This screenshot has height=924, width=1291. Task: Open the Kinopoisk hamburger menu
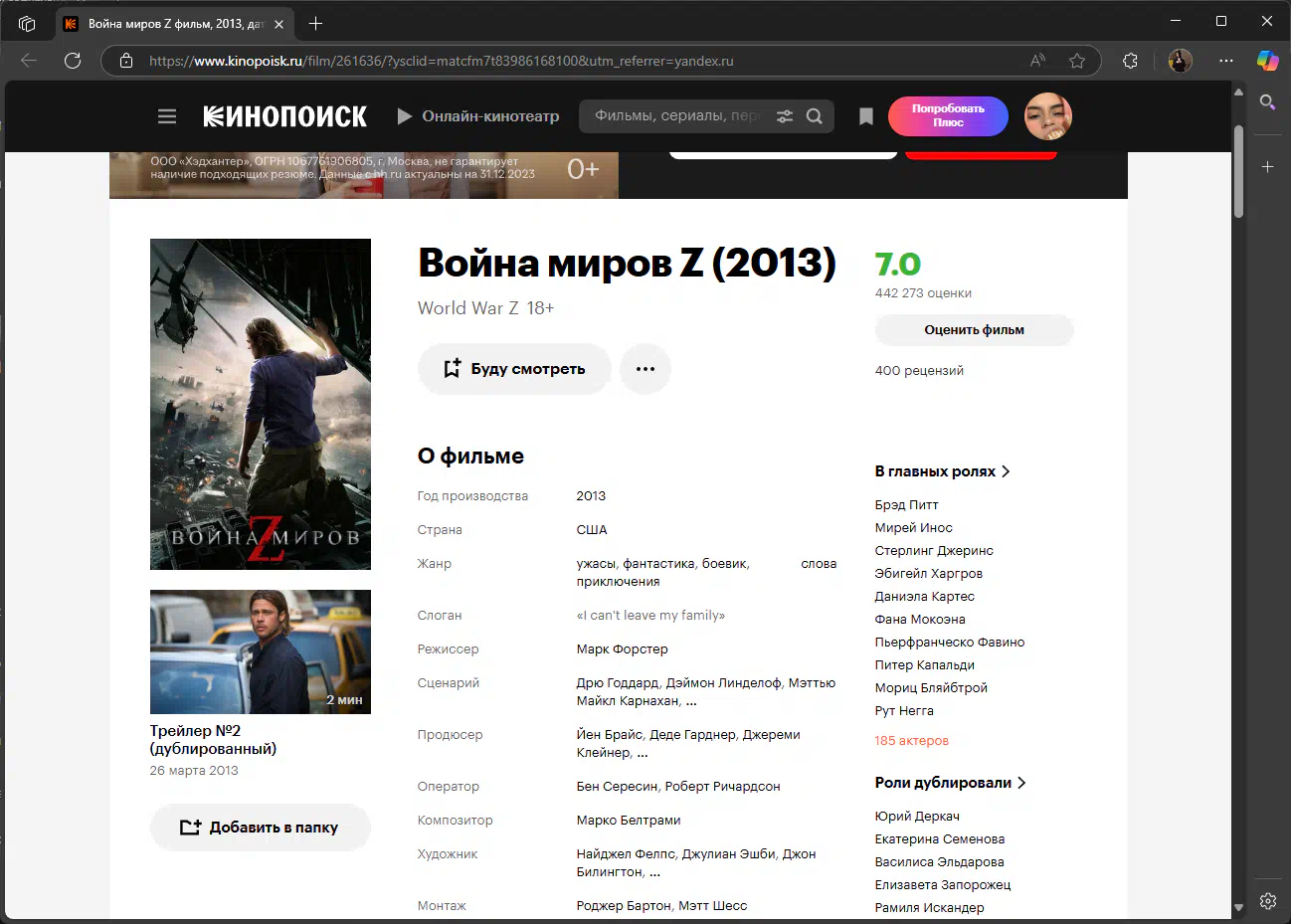tap(167, 116)
